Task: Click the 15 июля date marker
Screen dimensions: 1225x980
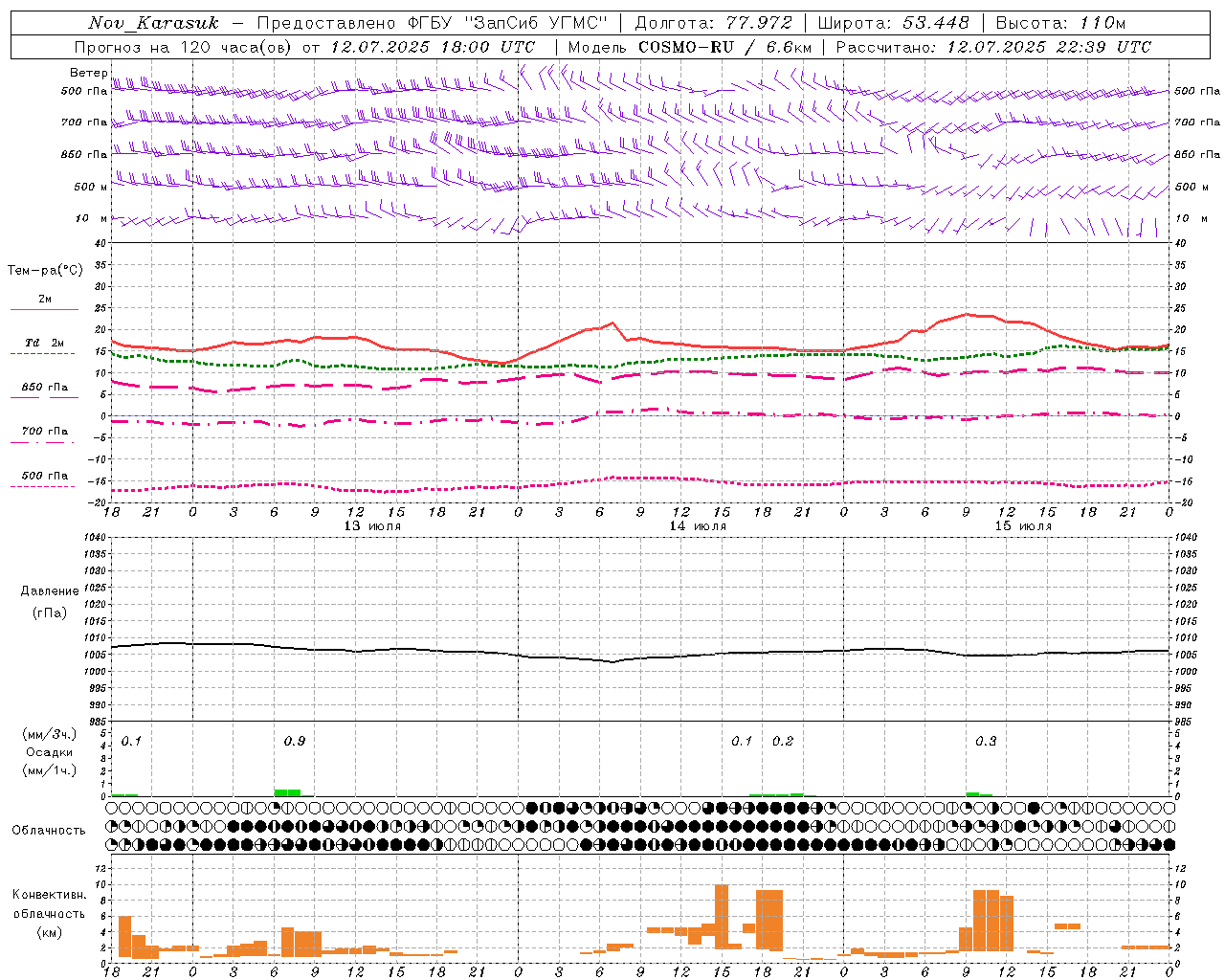Action: tap(1023, 526)
